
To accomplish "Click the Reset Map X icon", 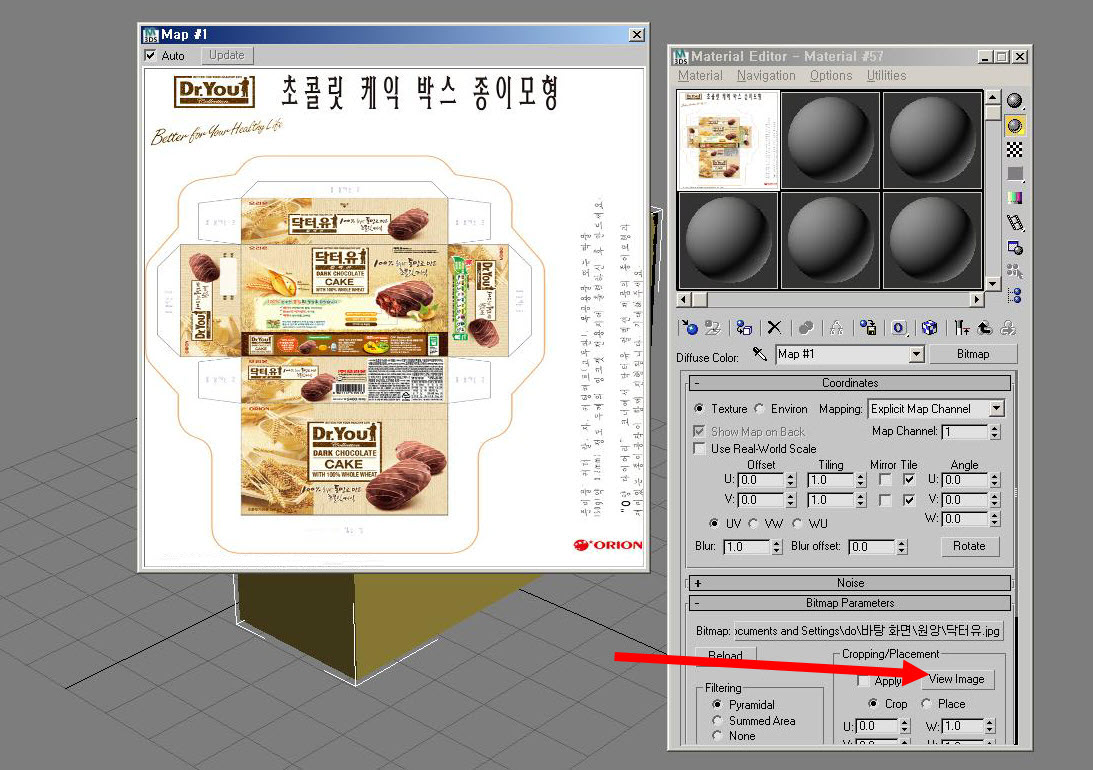I will click(x=774, y=328).
